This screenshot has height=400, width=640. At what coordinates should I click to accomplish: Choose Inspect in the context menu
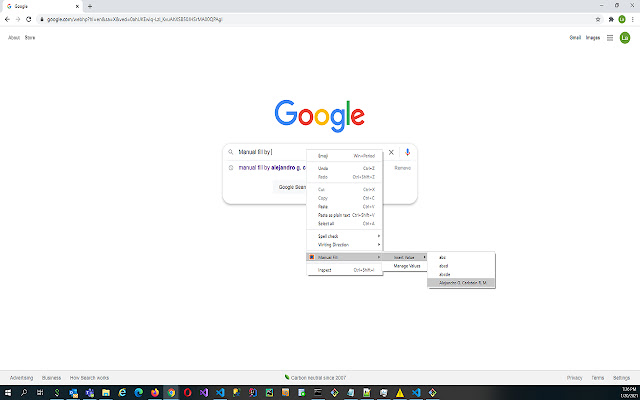[x=344, y=270]
